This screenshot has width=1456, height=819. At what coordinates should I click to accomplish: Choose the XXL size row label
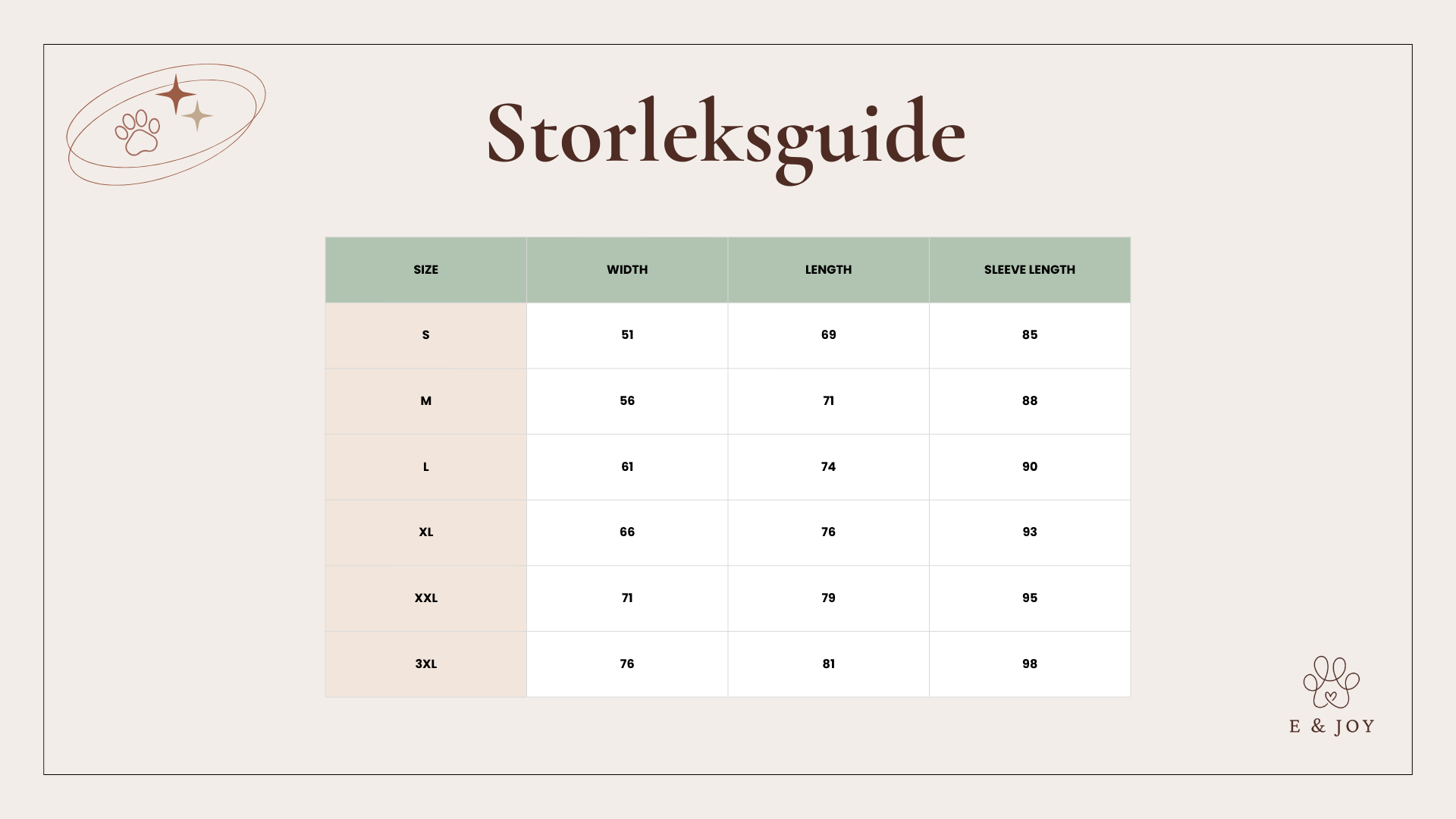pyautogui.click(x=425, y=598)
